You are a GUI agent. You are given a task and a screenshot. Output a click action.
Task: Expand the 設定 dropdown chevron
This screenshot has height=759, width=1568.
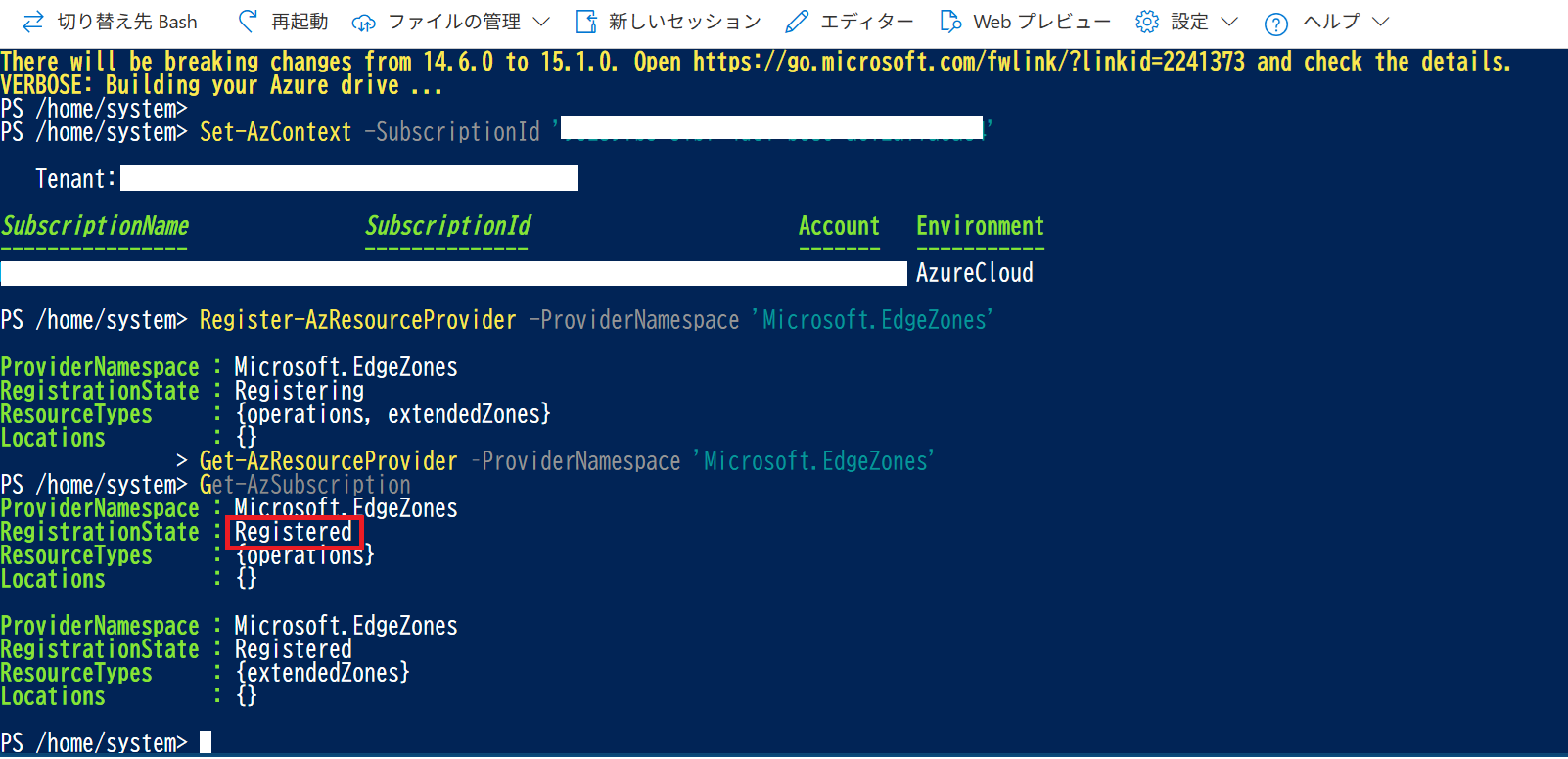point(1230,22)
